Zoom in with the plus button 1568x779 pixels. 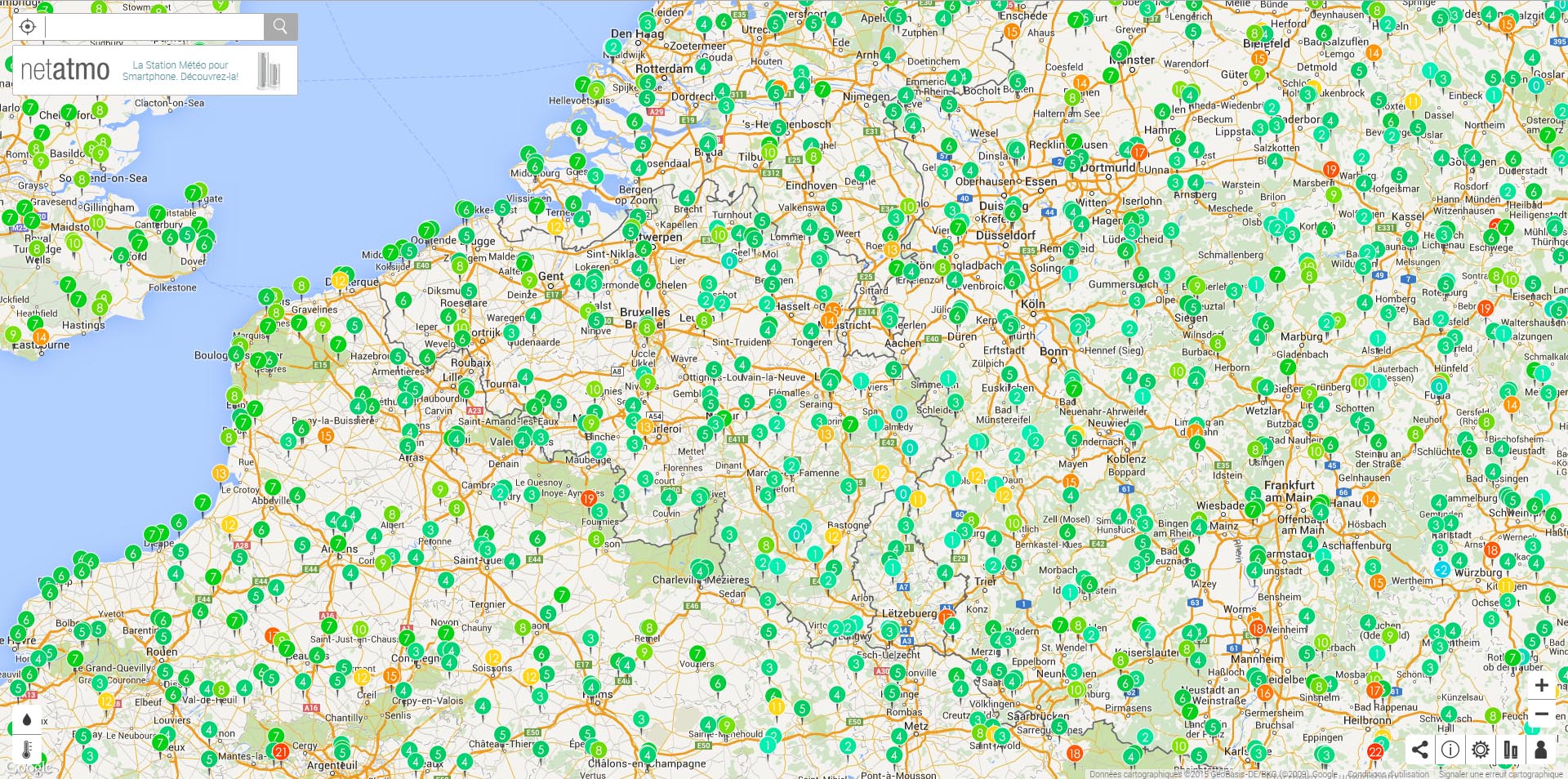tap(1541, 685)
